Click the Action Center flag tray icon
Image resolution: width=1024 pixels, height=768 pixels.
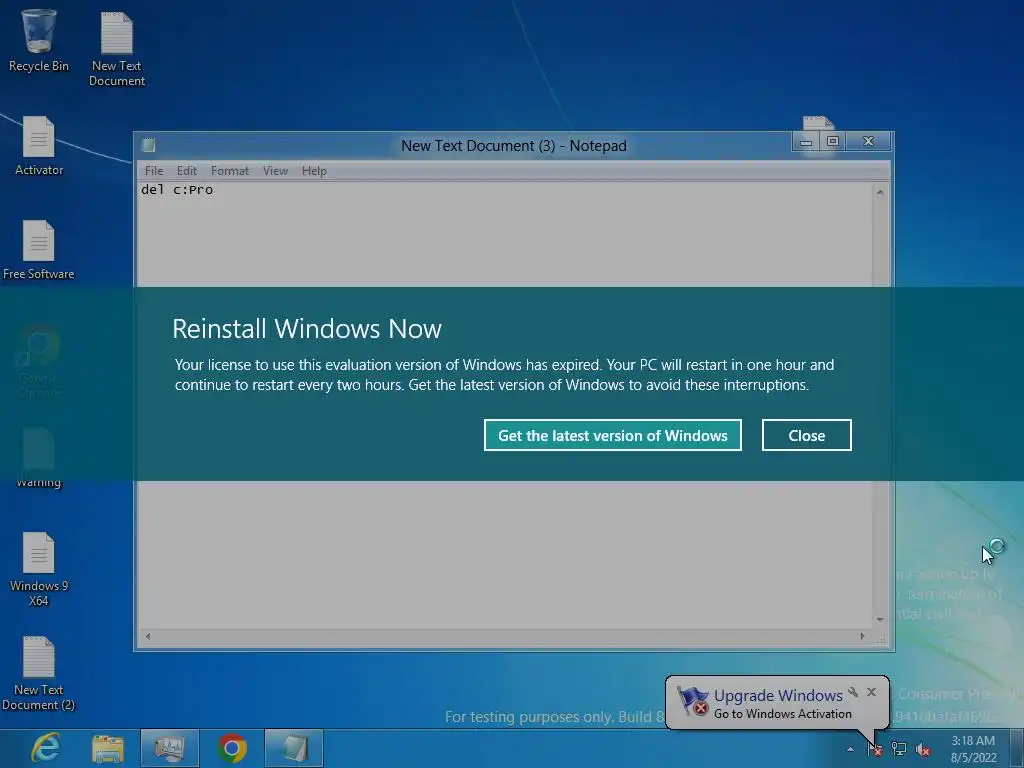click(x=874, y=749)
